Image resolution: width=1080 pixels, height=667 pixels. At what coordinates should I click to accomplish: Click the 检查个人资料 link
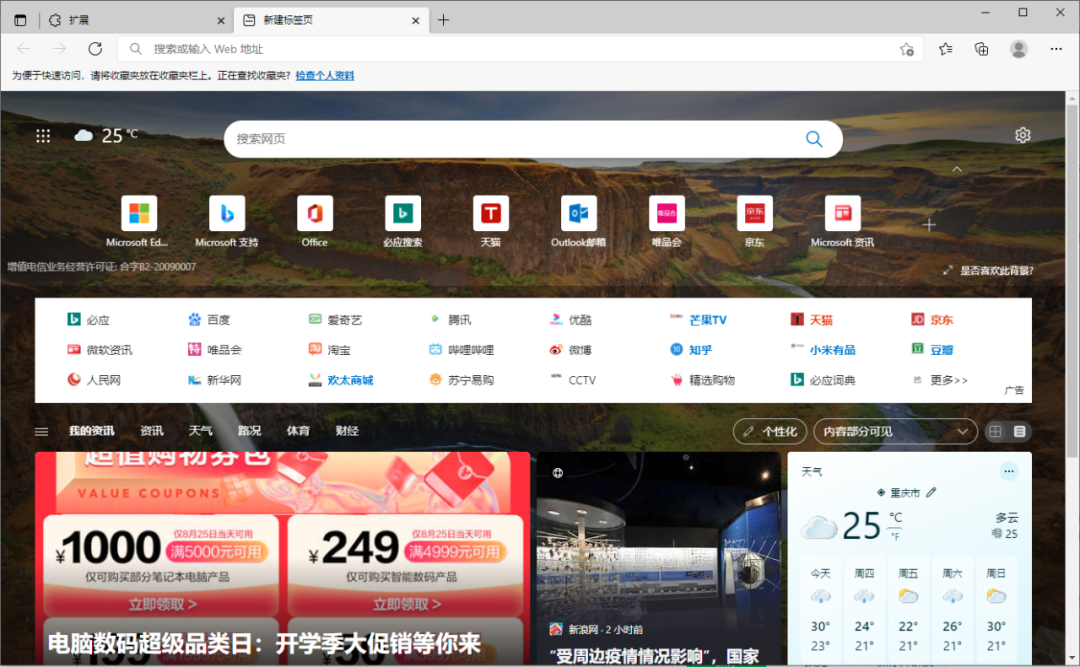[325, 76]
